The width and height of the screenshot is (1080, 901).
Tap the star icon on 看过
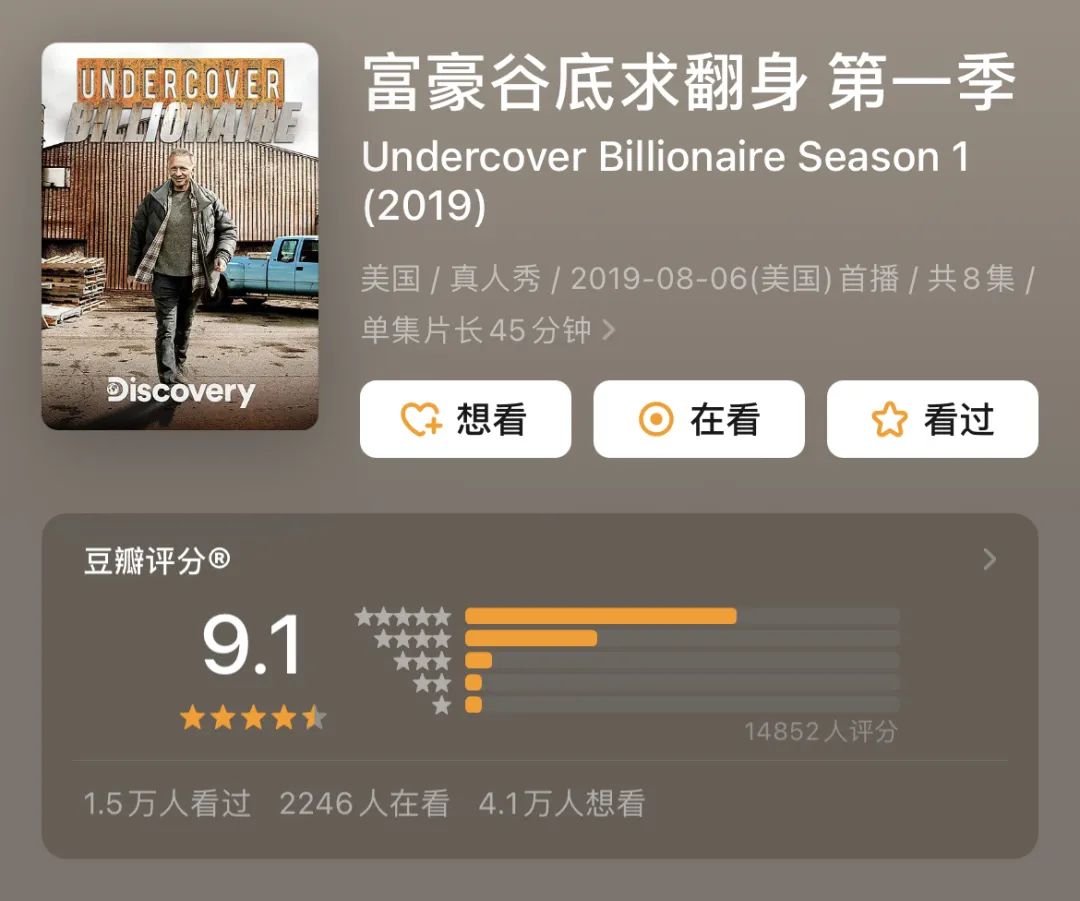tap(889, 419)
